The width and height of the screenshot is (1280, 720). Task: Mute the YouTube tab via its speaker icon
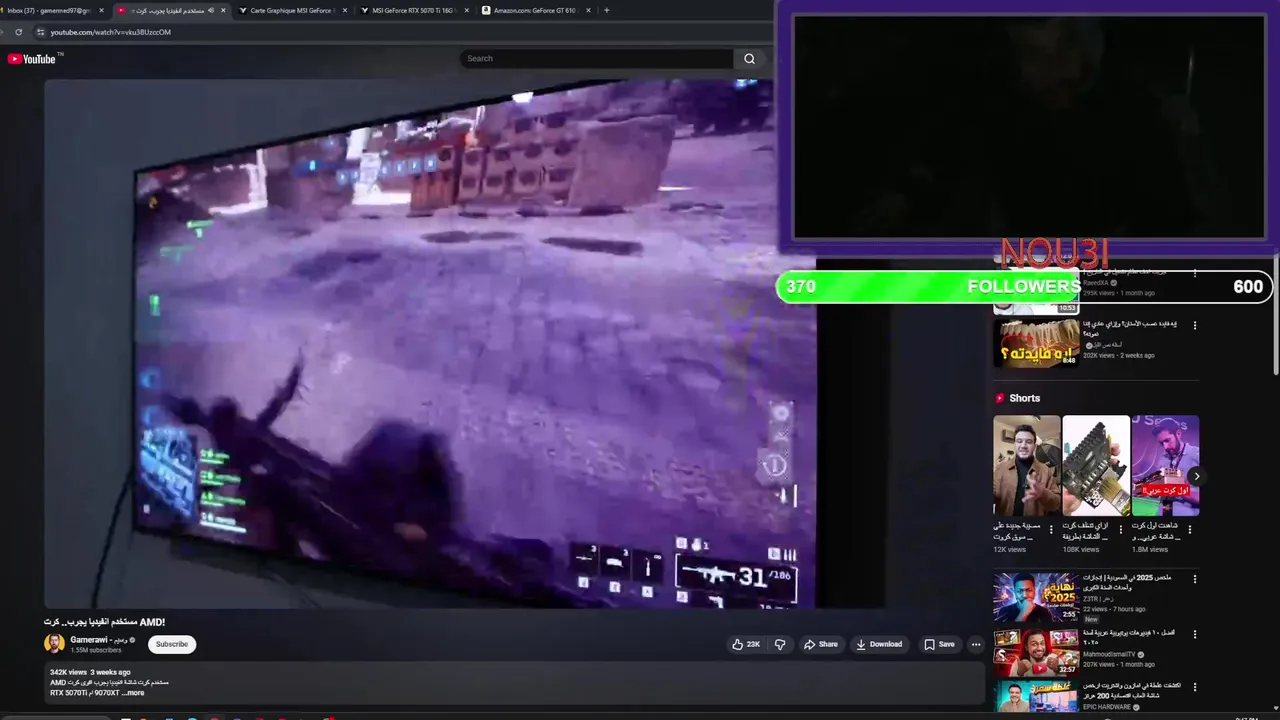tap(210, 10)
